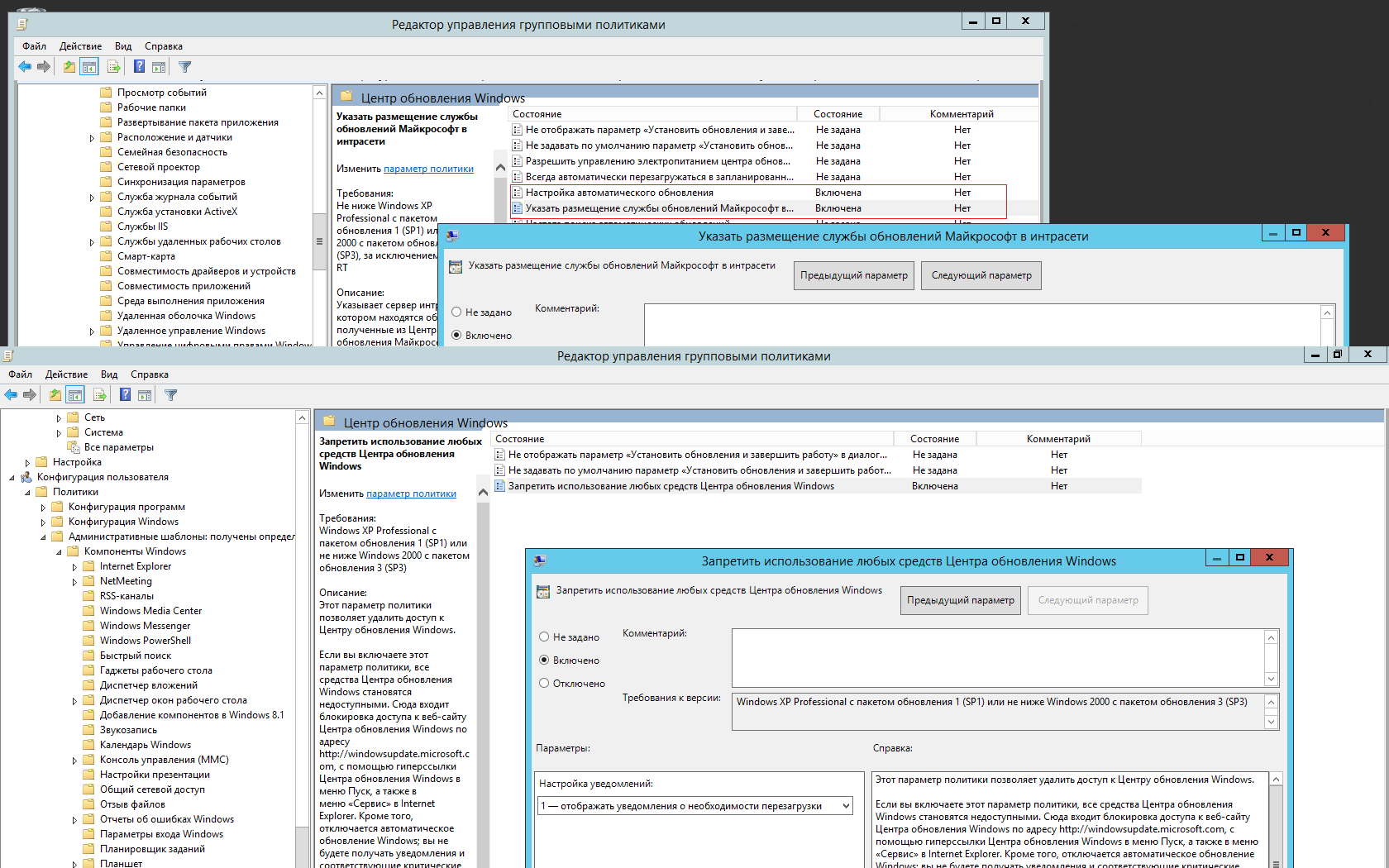Open the help icon in lower editor toolbar

tap(125, 395)
